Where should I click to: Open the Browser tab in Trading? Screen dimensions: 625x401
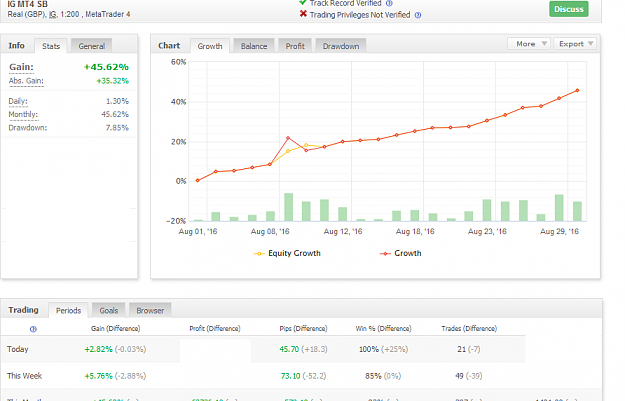point(150,311)
